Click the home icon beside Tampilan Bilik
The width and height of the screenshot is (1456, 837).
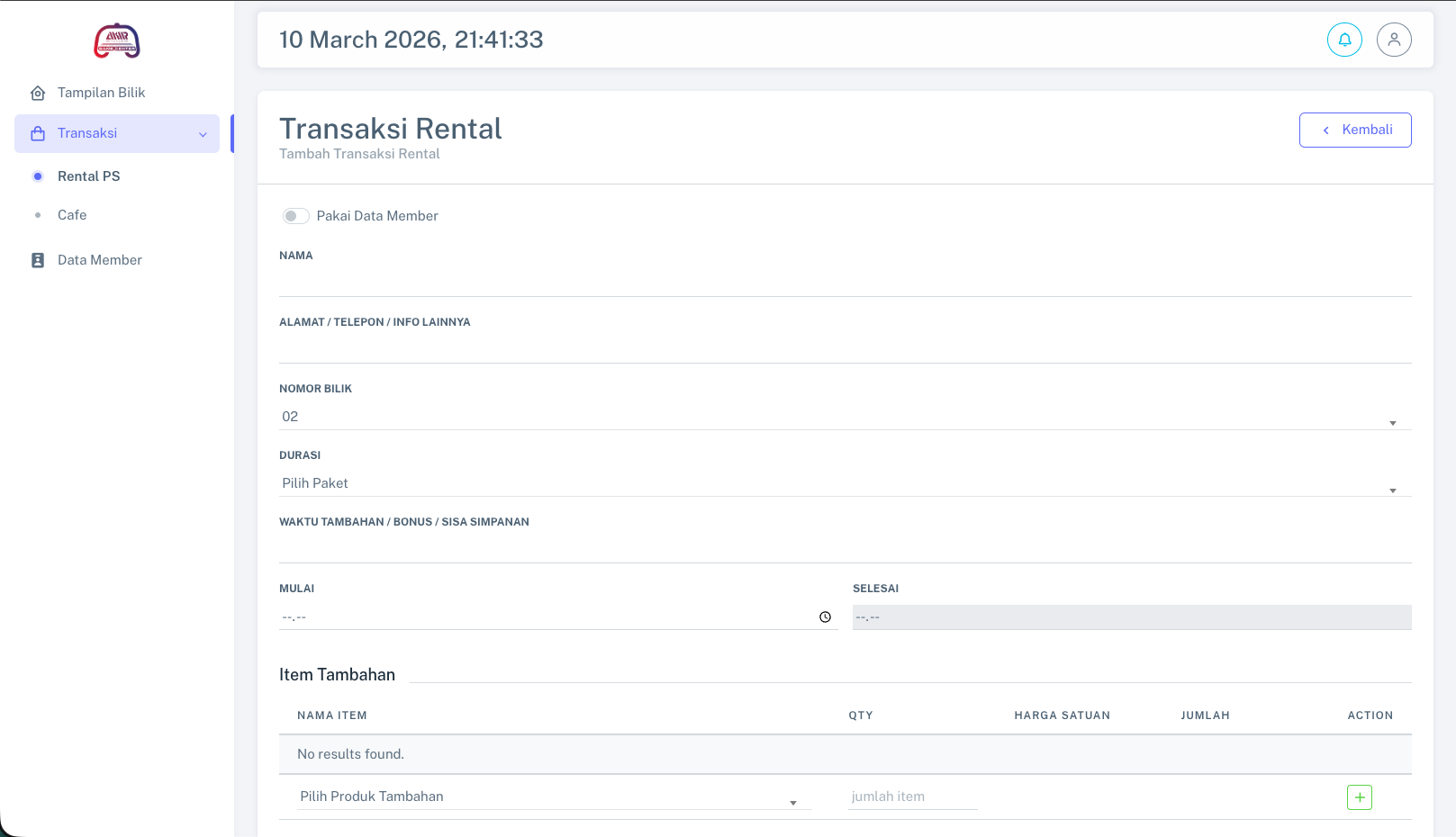(37, 92)
